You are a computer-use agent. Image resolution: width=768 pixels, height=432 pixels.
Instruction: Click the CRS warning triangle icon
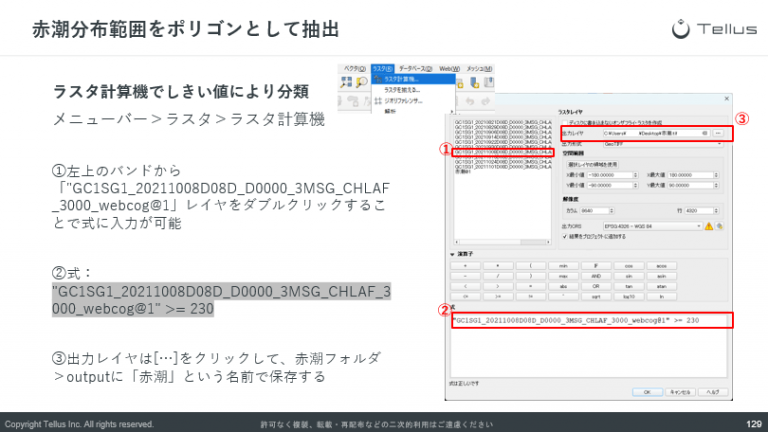click(x=708, y=226)
